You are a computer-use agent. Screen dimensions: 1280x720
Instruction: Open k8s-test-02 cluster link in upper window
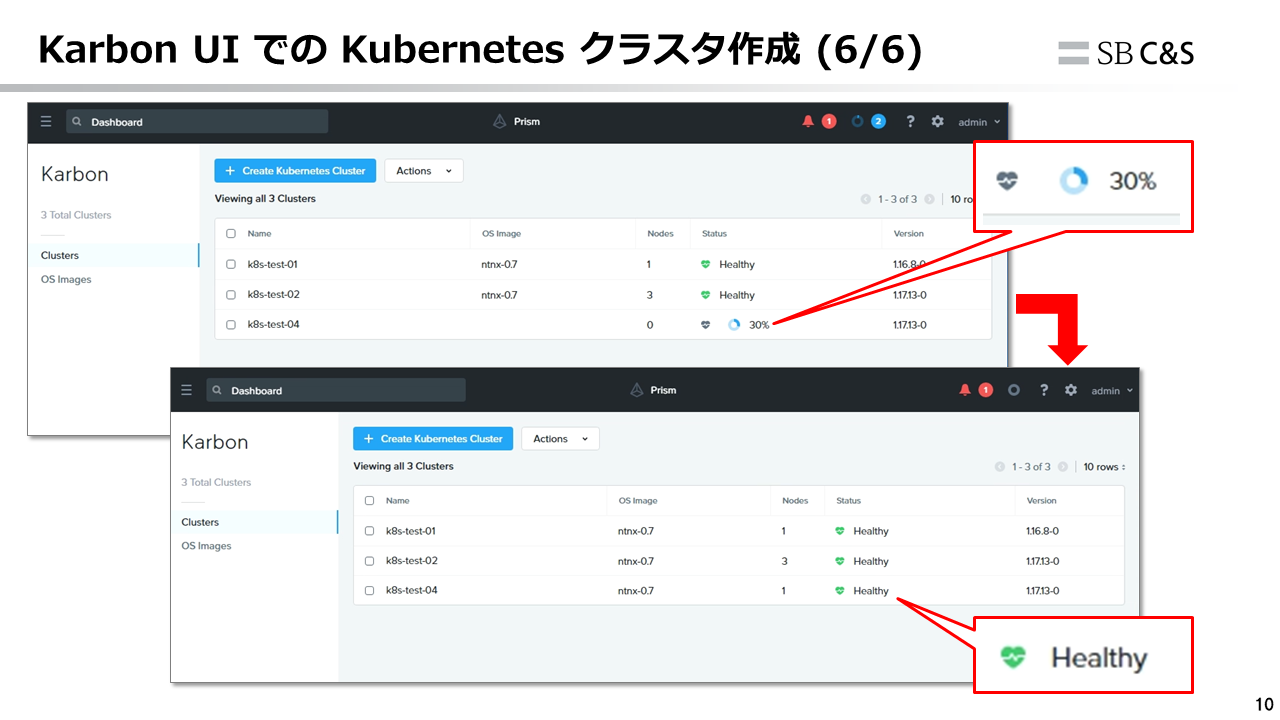[274, 295]
